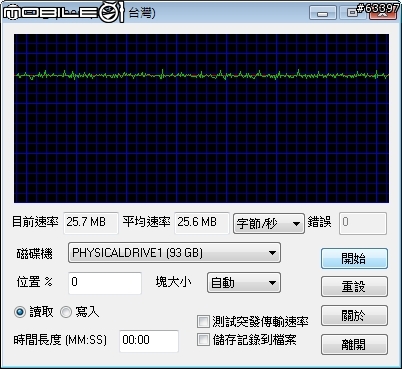Click the 位置 % input field

[105, 283]
